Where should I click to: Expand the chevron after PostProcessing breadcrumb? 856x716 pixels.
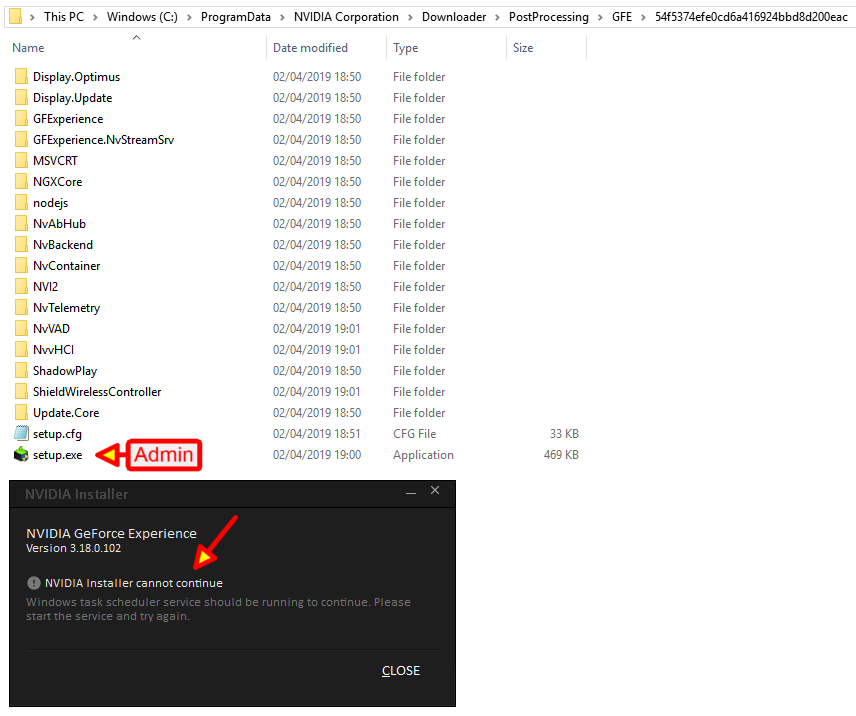tap(601, 17)
